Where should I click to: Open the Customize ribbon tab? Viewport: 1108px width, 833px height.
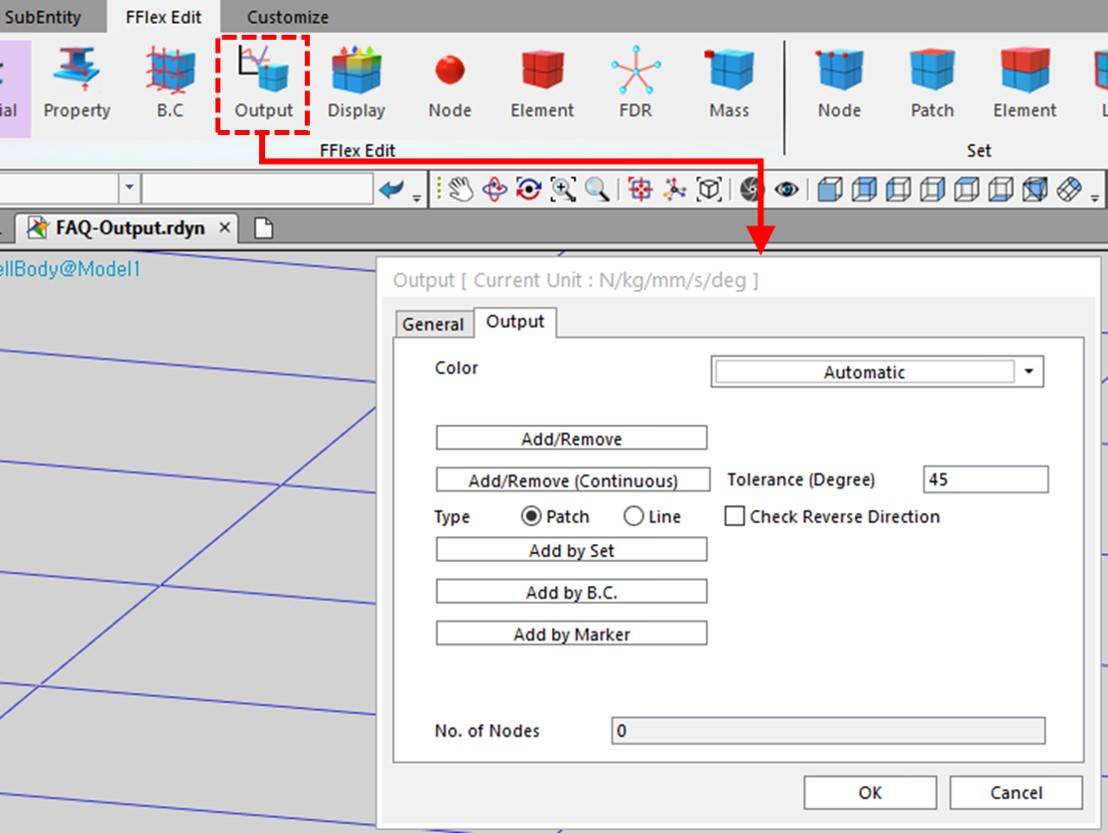pyautogui.click(x=287, y=16)
